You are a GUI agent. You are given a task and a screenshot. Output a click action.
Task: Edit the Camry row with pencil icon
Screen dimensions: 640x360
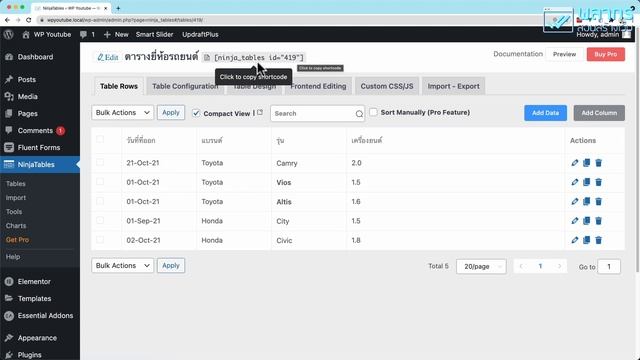tap(575, 163)
